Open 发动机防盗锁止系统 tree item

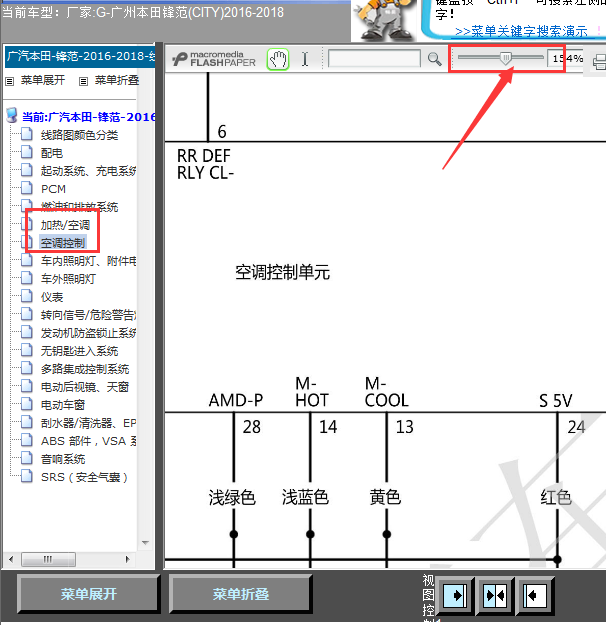88,333
